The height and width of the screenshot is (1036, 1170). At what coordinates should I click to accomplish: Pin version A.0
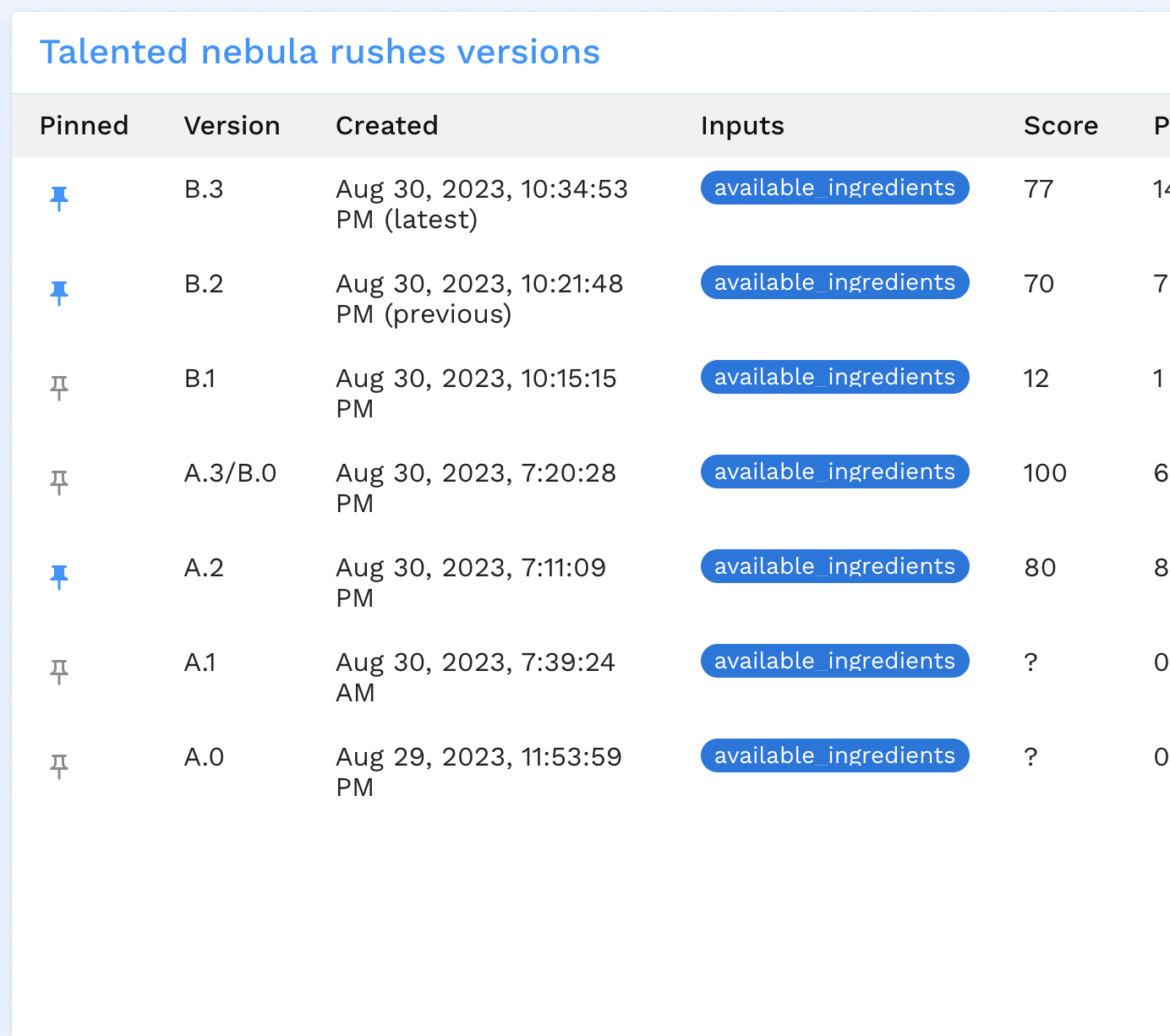pyautogui.click(x=58, y=766)
